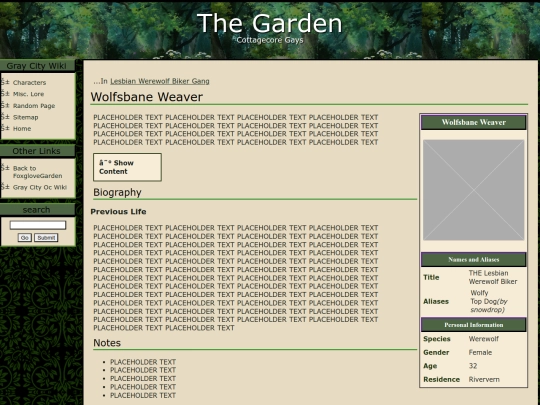Click the Previous Life subheading

[118, 212]
